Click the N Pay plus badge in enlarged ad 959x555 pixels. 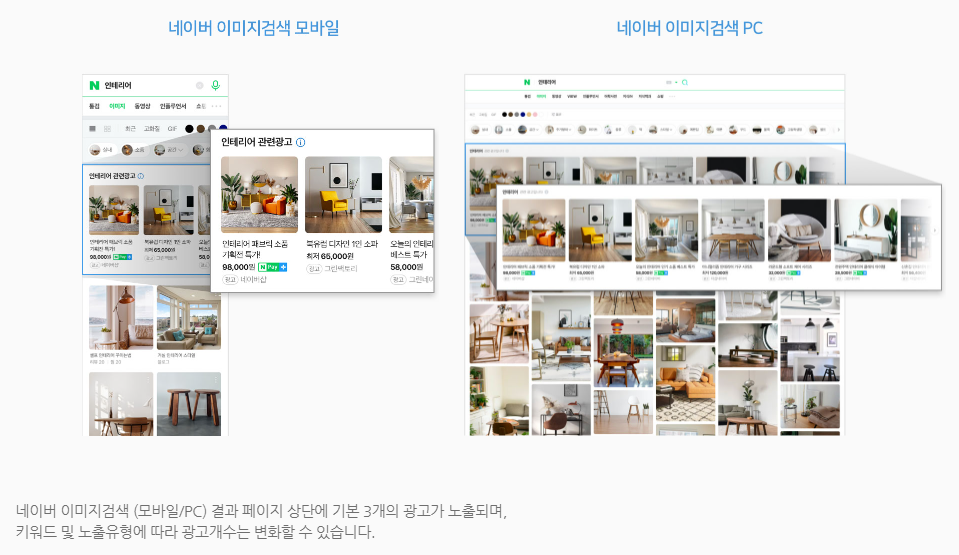pos(273,267)
